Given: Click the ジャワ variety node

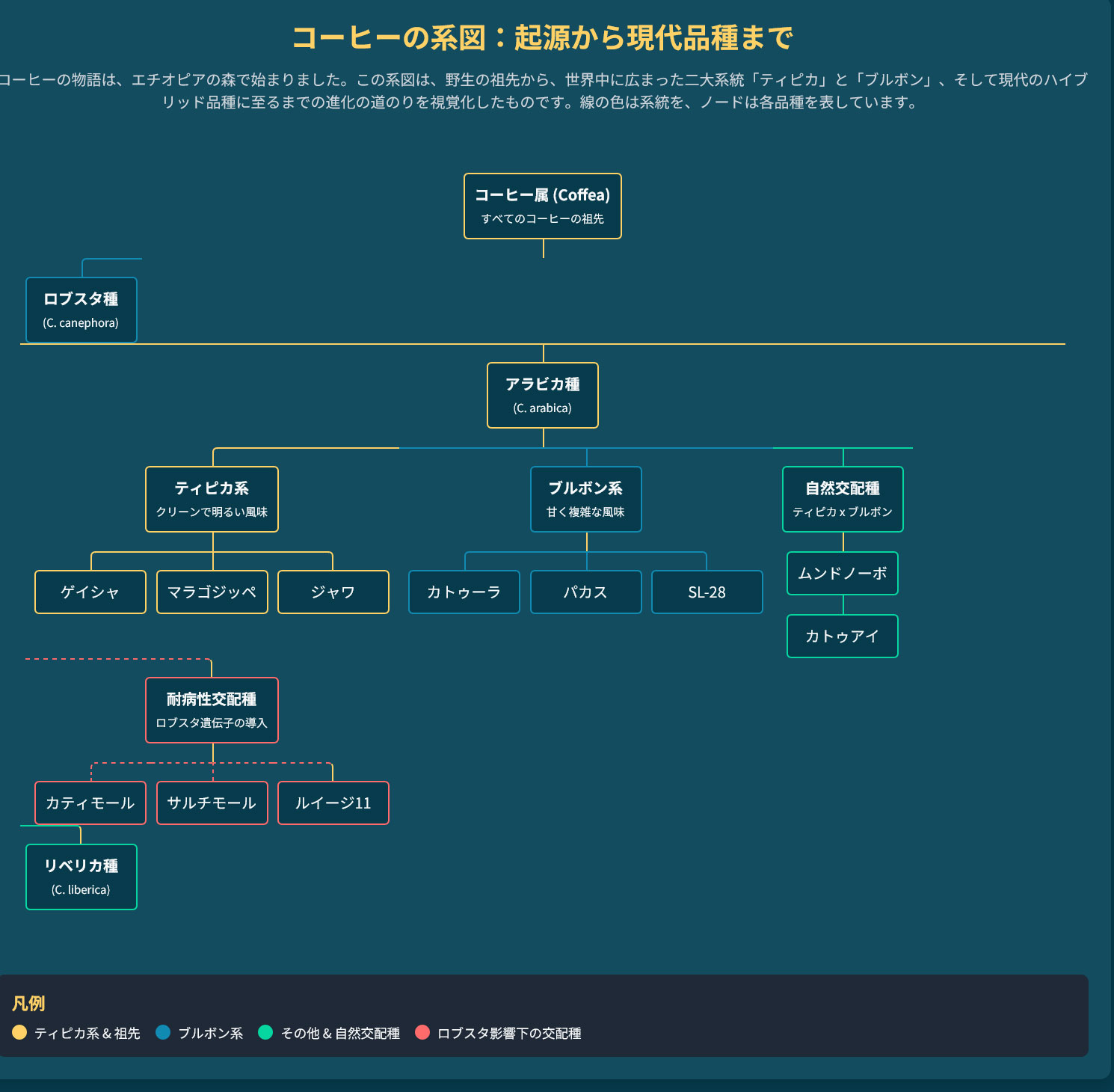Looking at the screenshot, I should (x=333, y=592).
